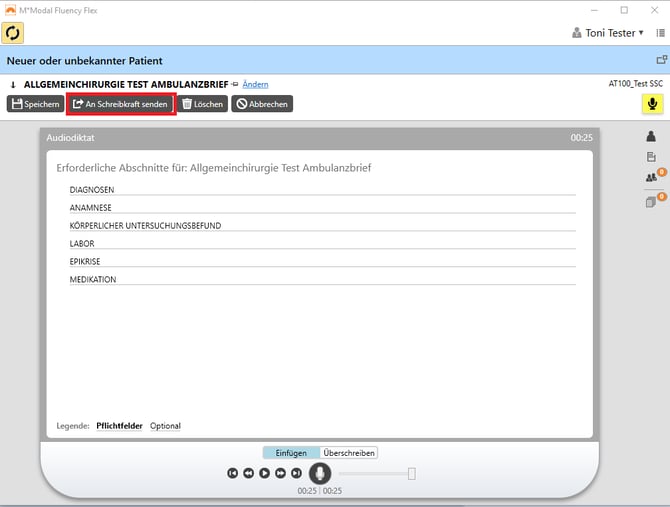Click the Speichern button
Viewport: 670px width, 507px height.
[35, 104]
